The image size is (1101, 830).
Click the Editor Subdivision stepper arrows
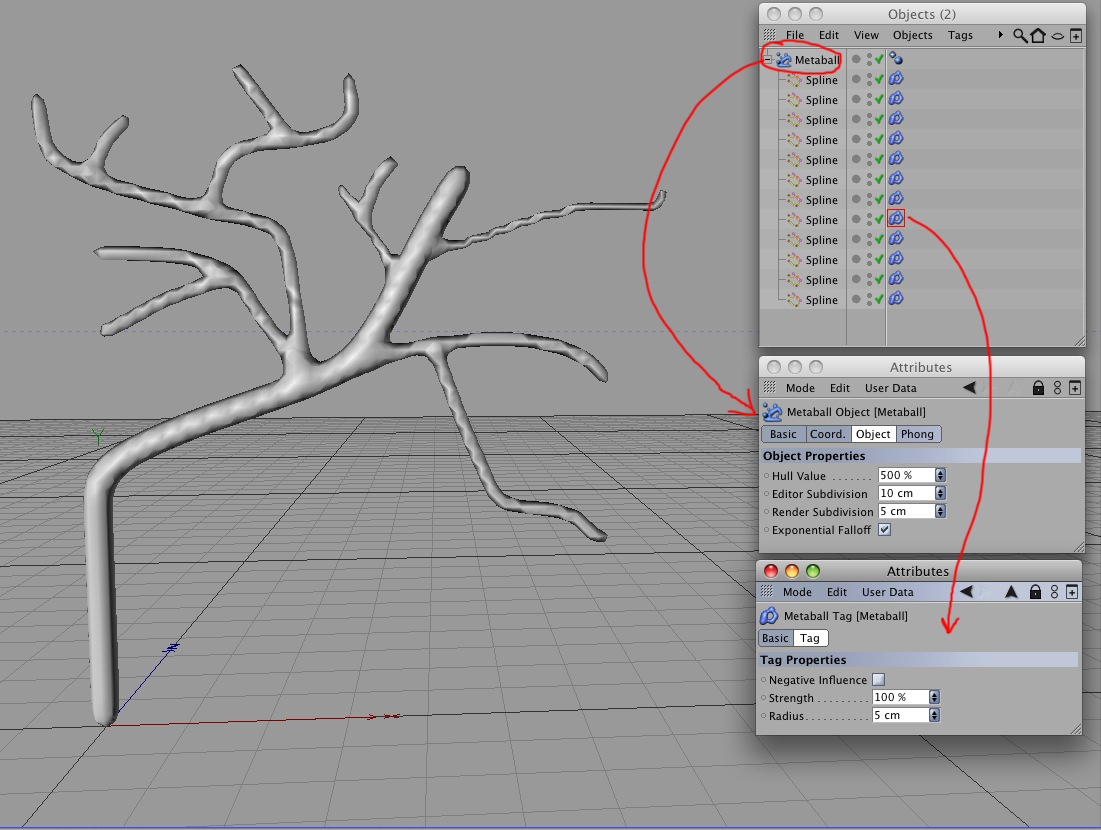[x=941, y=493]
